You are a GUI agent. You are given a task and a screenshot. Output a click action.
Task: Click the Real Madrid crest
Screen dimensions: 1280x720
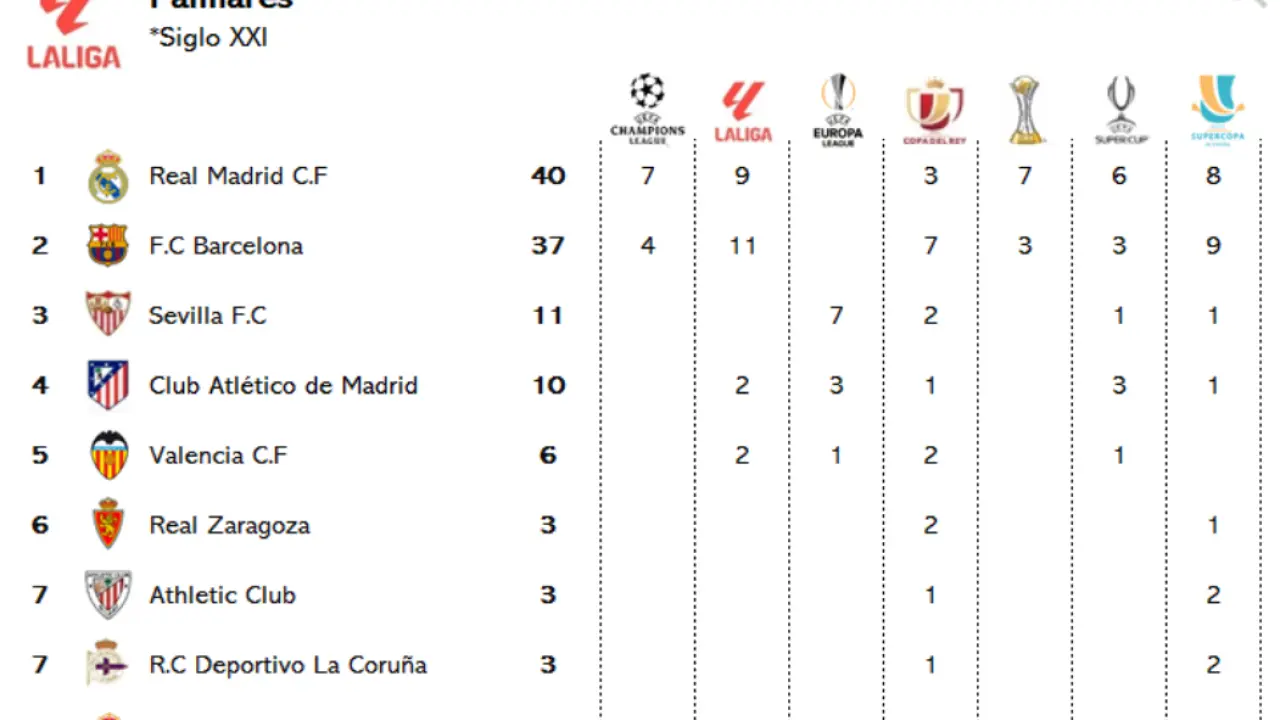pyautogui.click(x=107, y=177)
